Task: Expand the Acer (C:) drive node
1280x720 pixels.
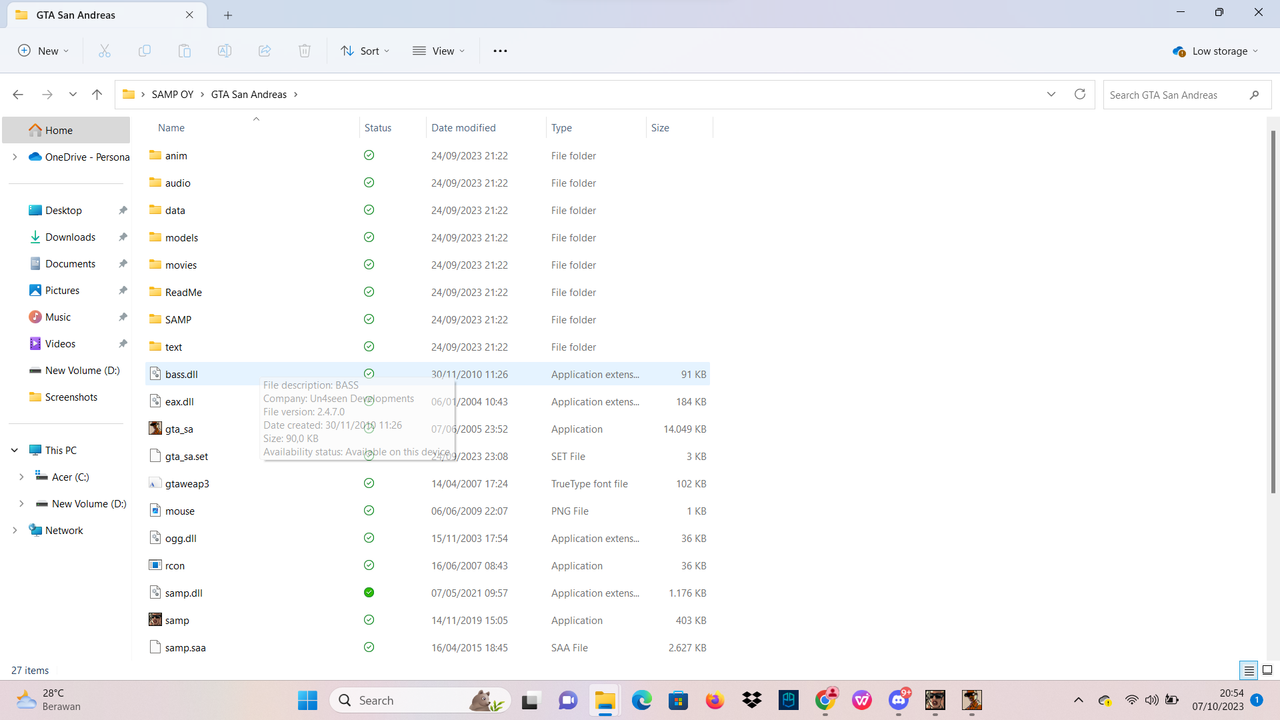Action: coord(22,477)
